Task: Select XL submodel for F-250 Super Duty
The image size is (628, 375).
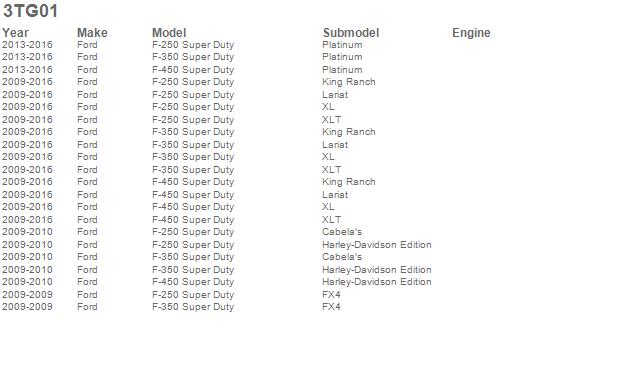Action: click(328, 107)
